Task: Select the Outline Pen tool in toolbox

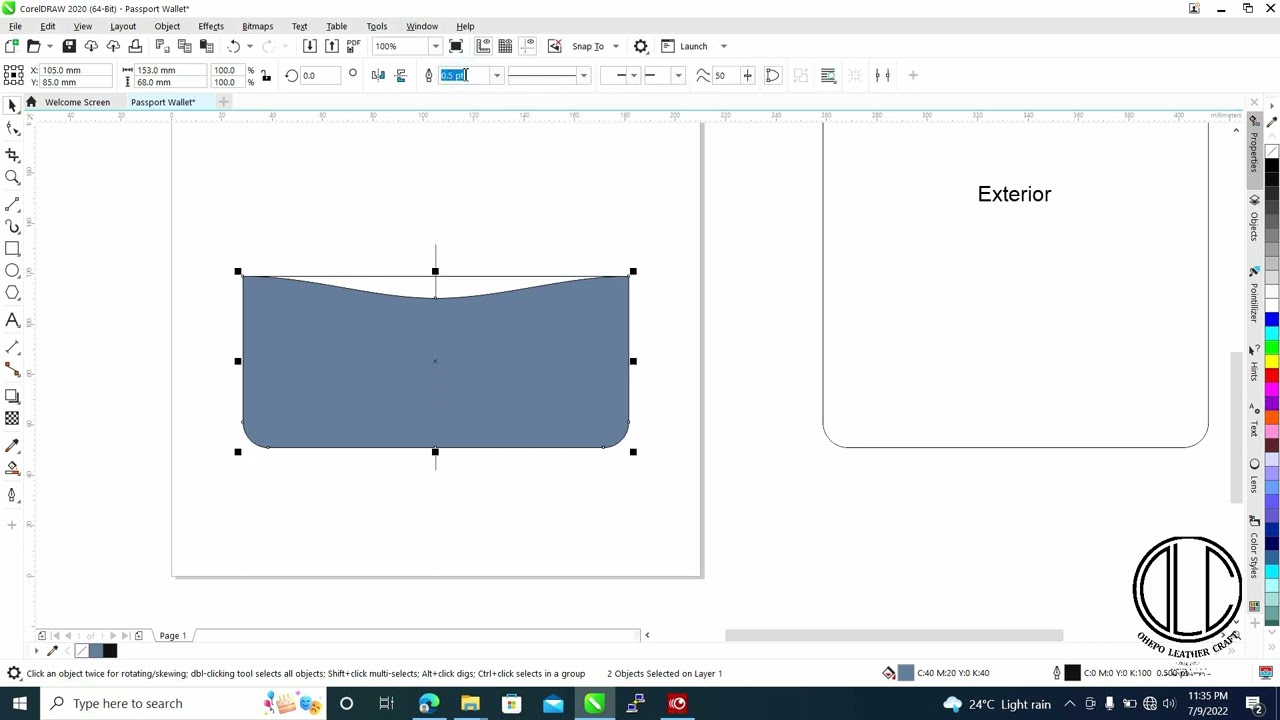Action: [12, 495]
